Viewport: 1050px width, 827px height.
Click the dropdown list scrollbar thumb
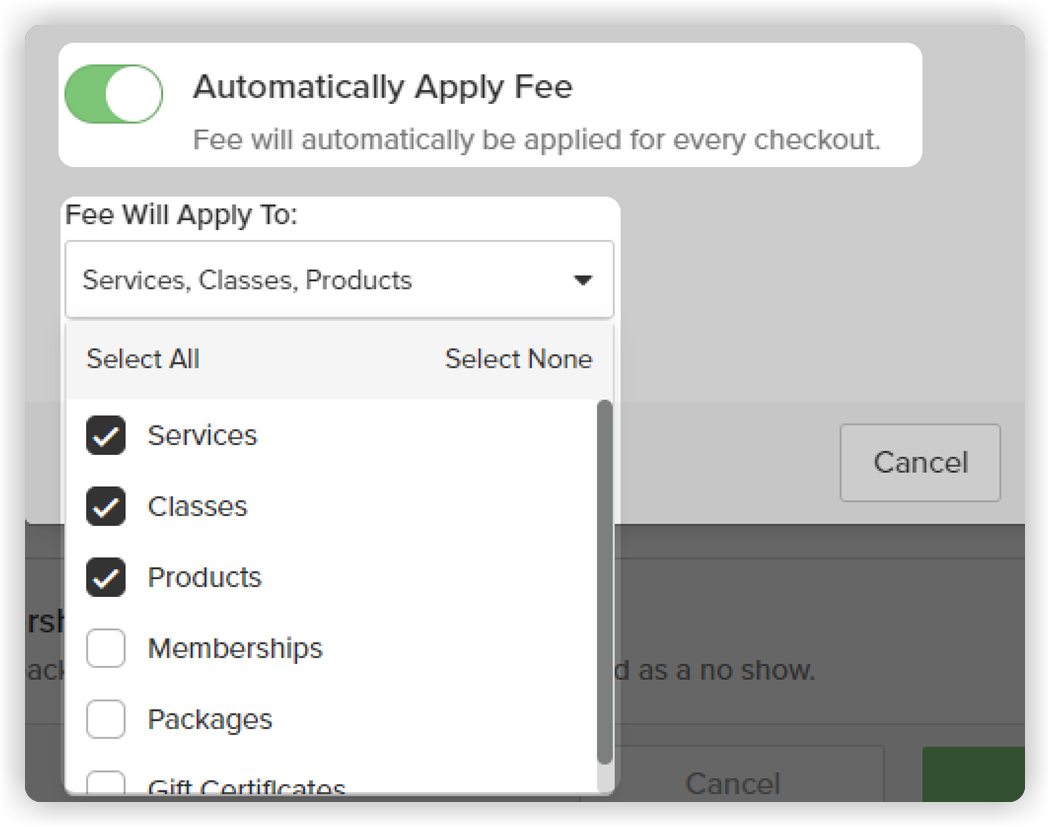[x=605, y=581]
